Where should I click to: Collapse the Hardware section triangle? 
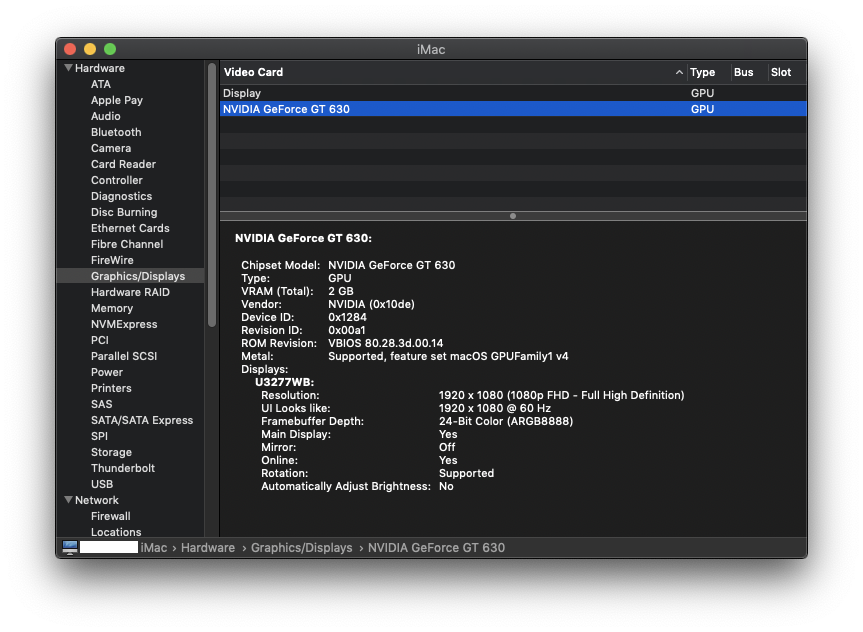point(68,68)
